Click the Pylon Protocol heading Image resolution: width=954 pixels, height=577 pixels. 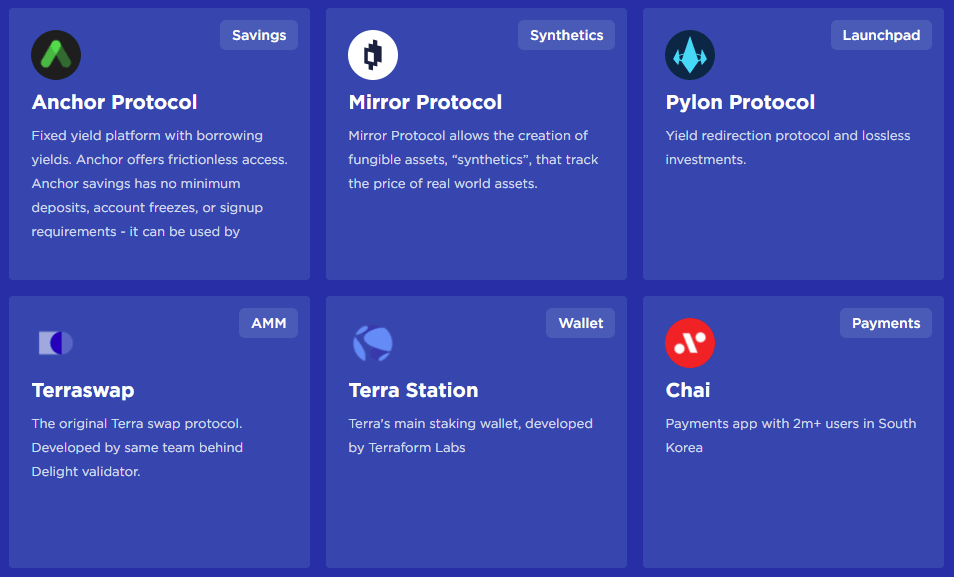pos(740,102)
